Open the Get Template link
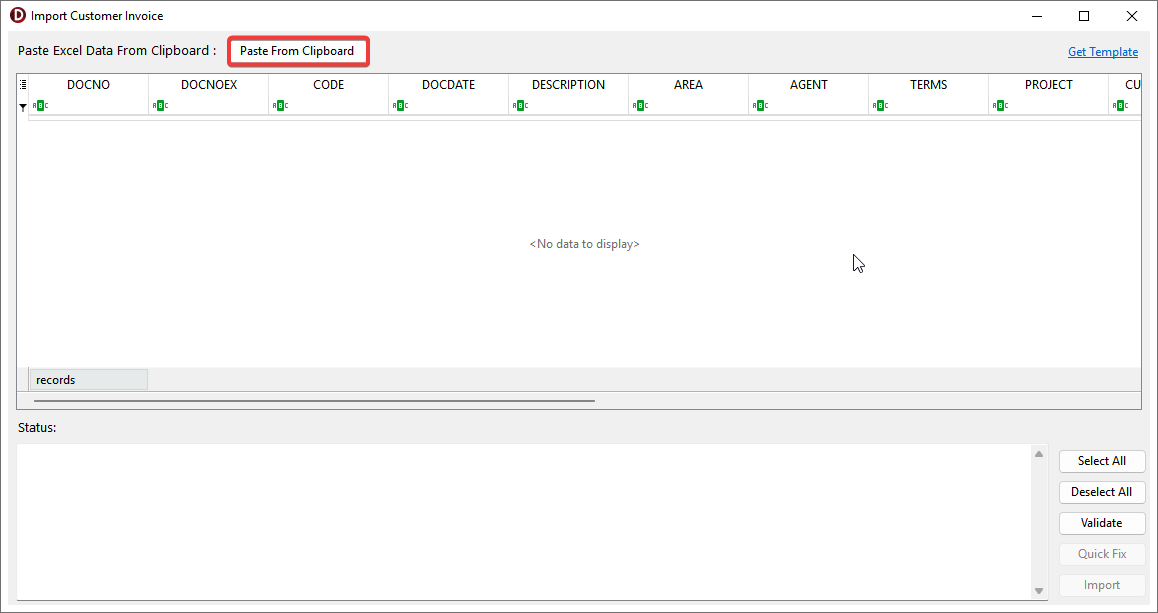 pyautogui.click(x=1102, y=52)
